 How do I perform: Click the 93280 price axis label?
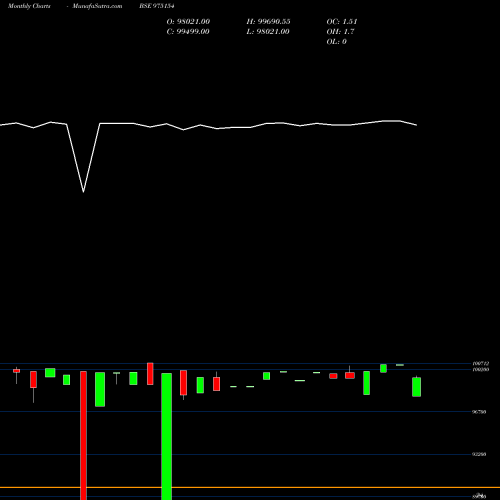(x=479, y=454)
